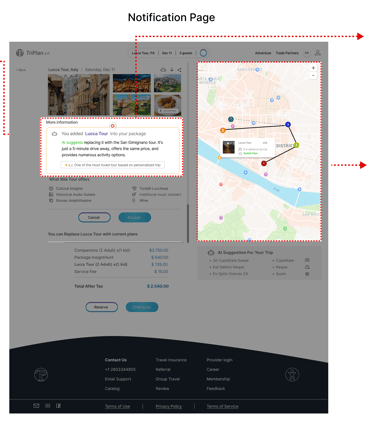Click the Reserve button
The height and width of the screenshot is (437, 375).
pyautogui.click(x=101, y=307)
